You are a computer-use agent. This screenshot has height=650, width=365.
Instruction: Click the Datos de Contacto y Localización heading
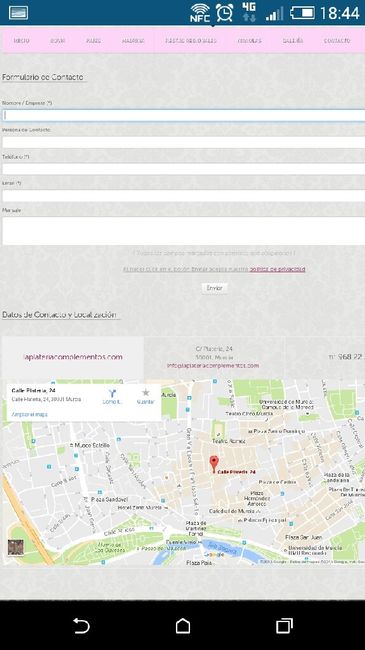[59, 315]
